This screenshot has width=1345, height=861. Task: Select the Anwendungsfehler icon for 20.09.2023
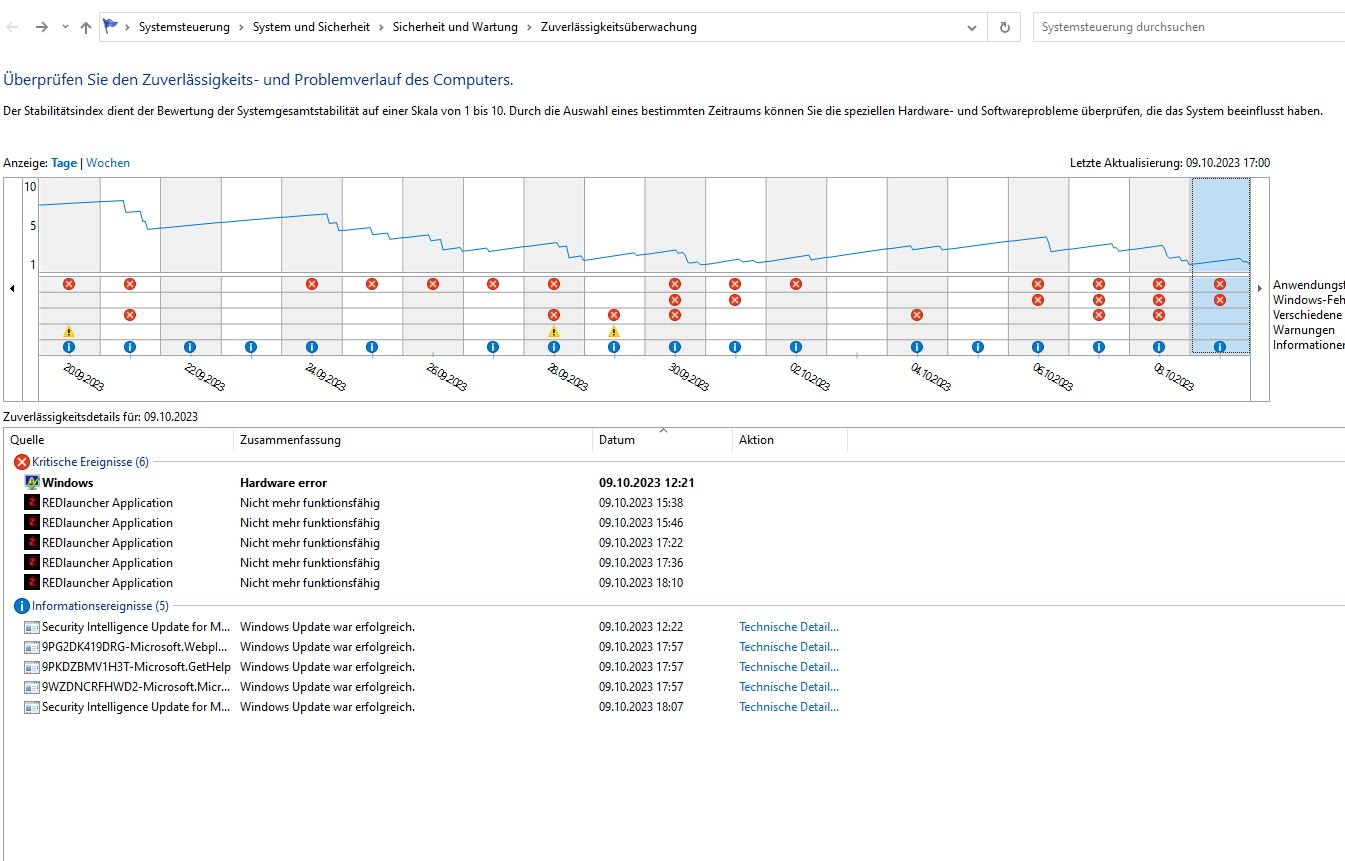coord(69,284)
